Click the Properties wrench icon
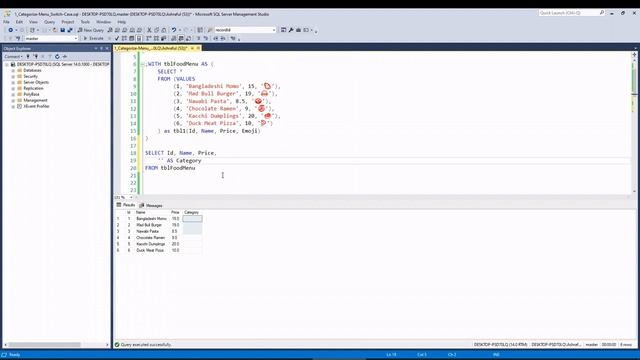Screen dimensions: 640x360 pyautogui.click(x=291, y=30)
